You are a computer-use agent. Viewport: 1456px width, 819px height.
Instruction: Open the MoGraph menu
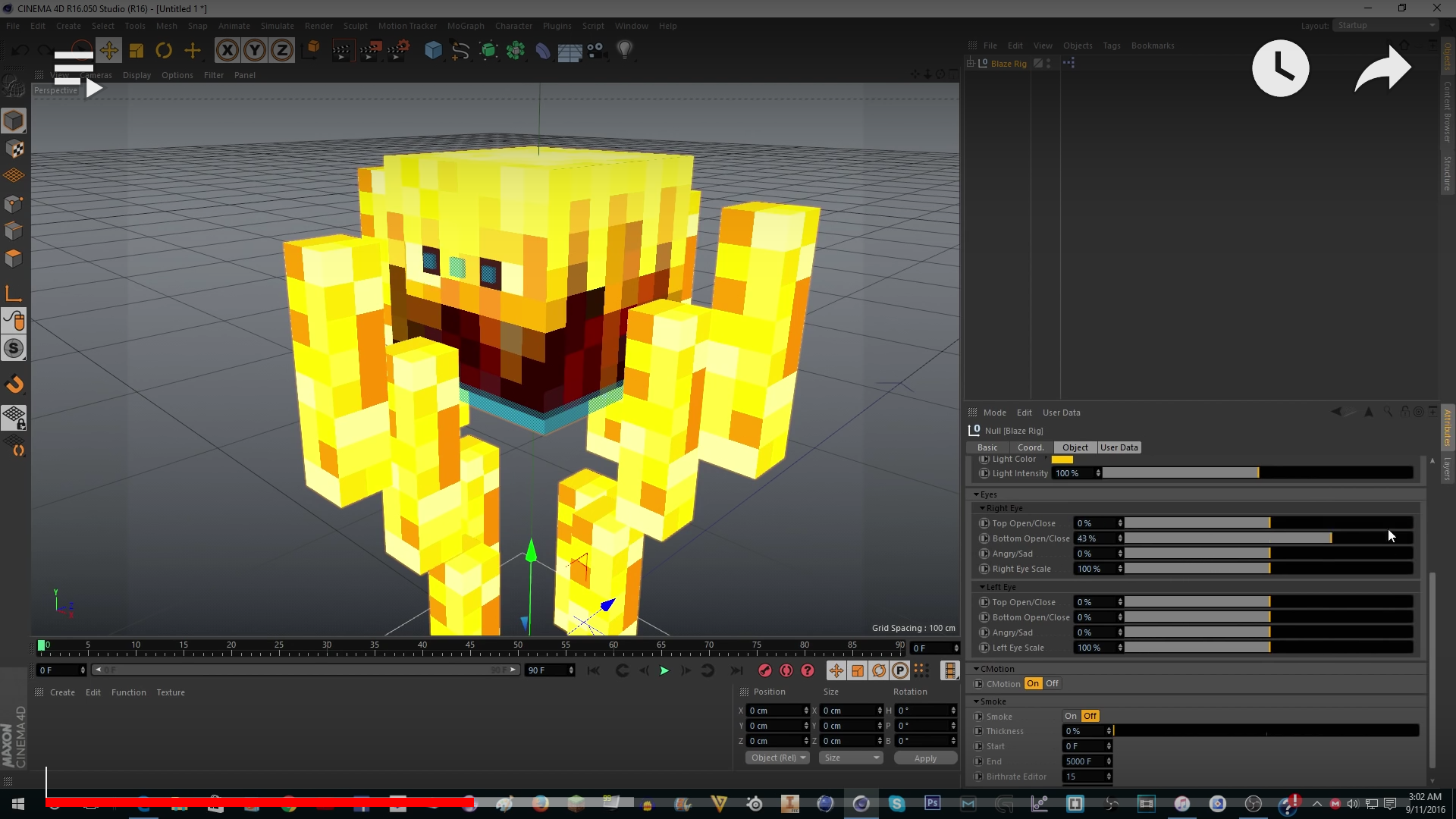click(x=466, y=26)
